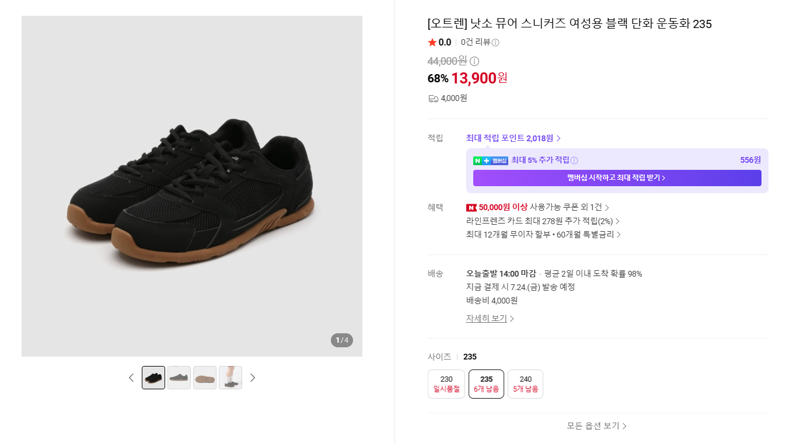This screenshot has width=800, height=443.
Task: Select the brown sole thumbnail
Action: click(x=205, y=378)
